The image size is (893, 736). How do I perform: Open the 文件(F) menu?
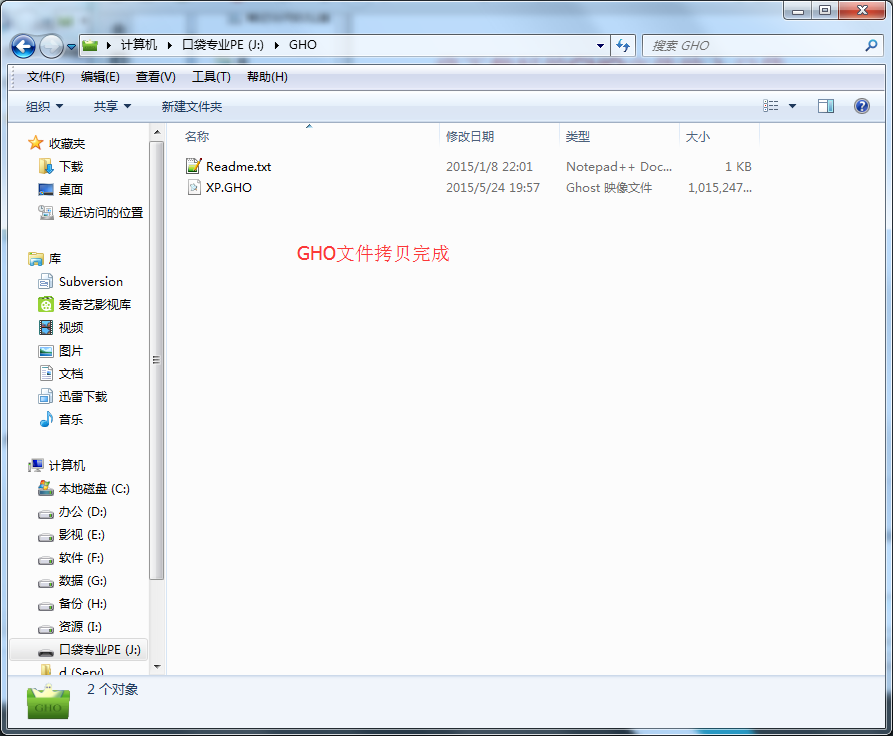click(45, 77)
